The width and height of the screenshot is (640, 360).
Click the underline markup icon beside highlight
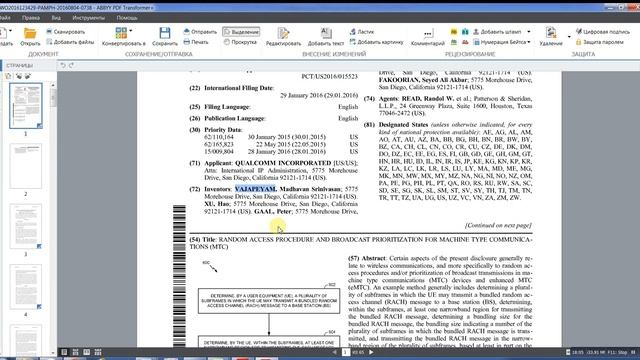click(x=465, y=31)
